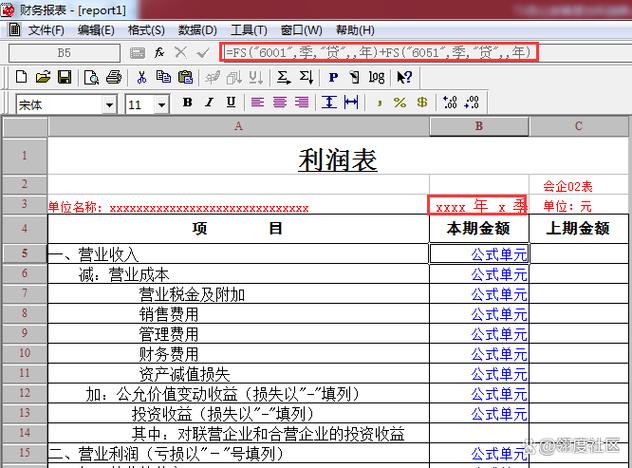The height and width of the screenshot is (468, 632).
Task: Click the B5 cell name box
Action: [x=64, y=53]
